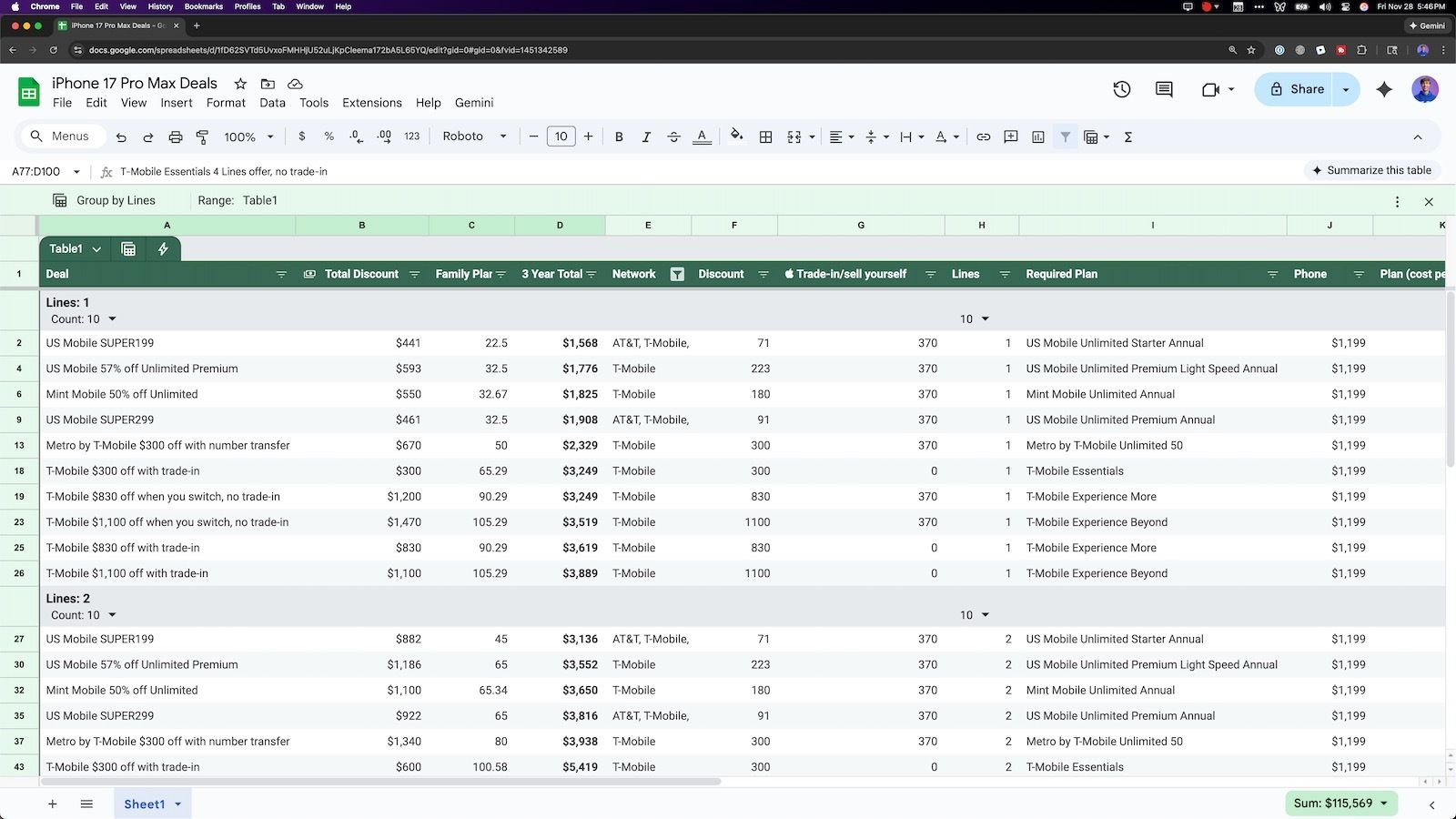
Task: Click the Share button
Action: (x=1297, y=89)
